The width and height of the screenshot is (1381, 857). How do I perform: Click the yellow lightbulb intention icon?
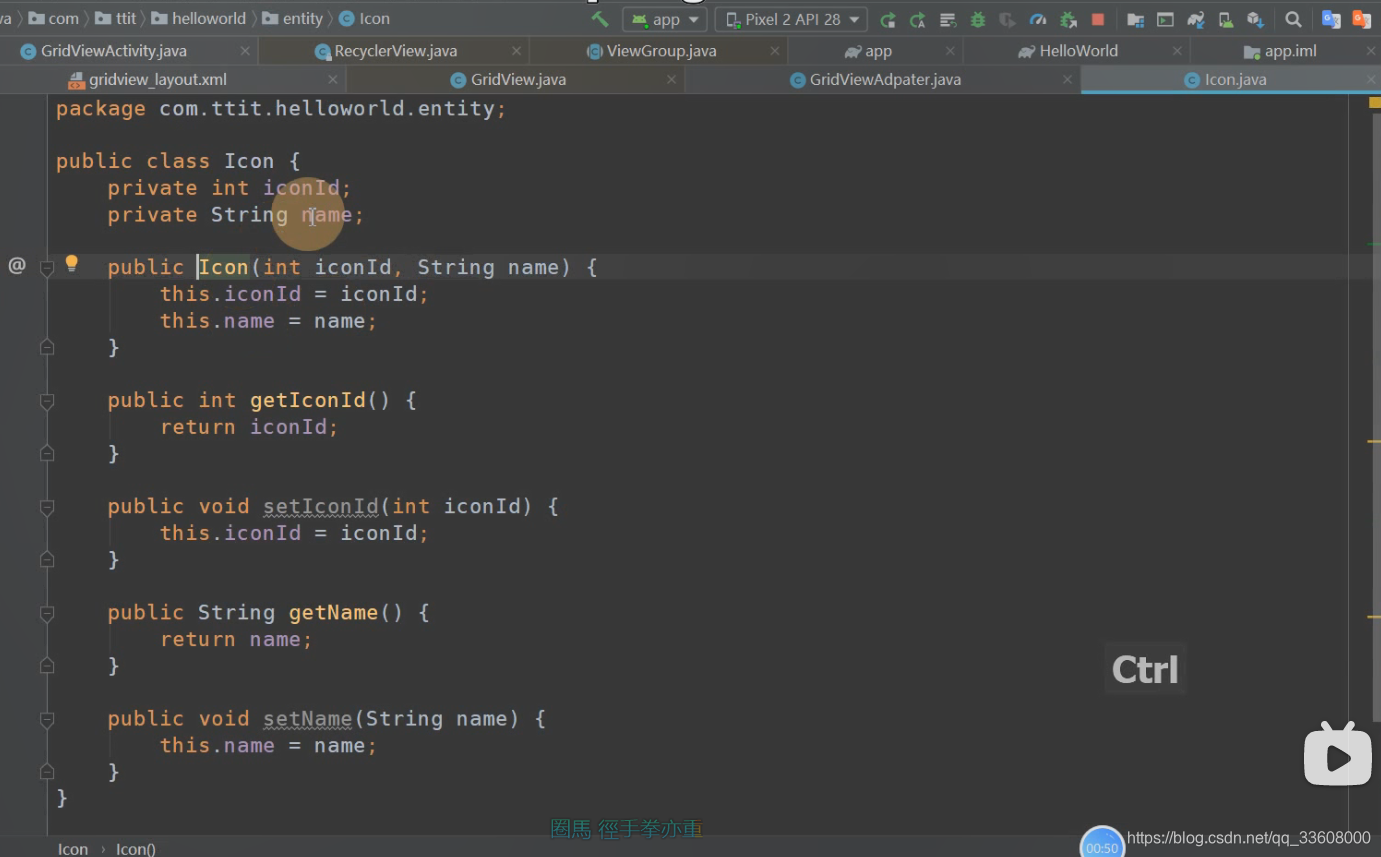pyautogui.click(x=71, y=264)
